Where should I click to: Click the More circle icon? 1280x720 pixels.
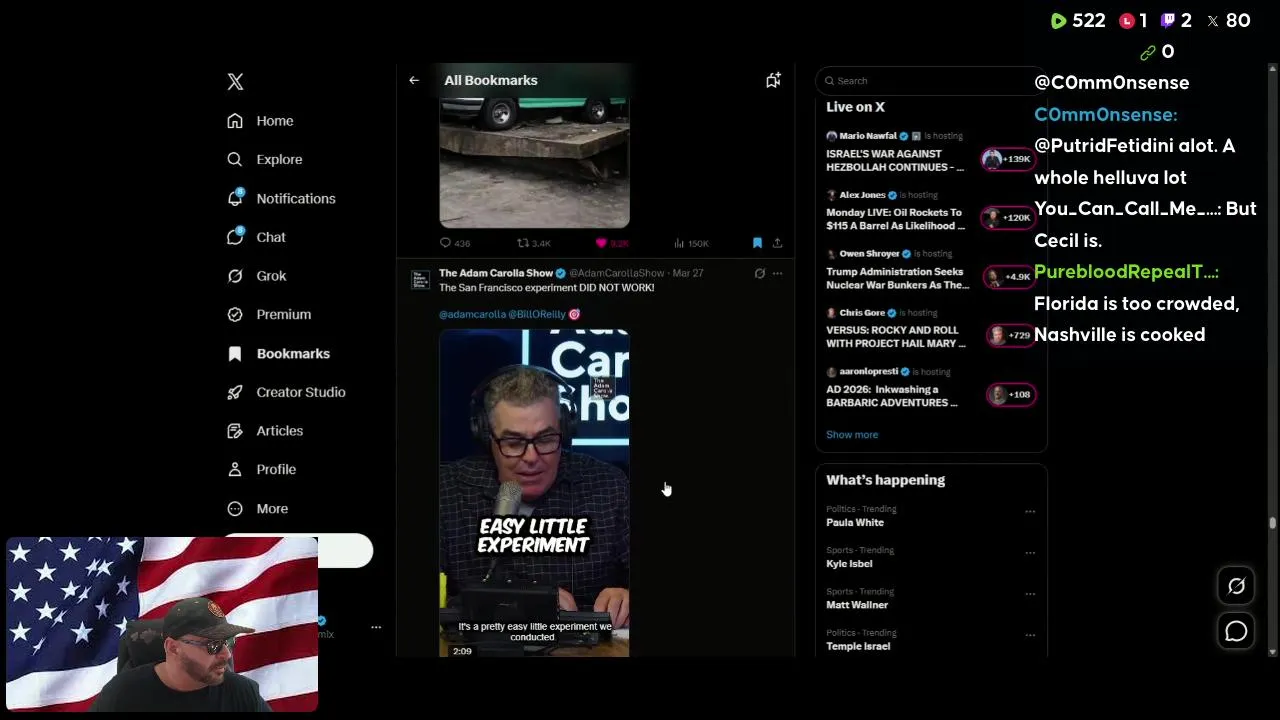pos(235,508)
